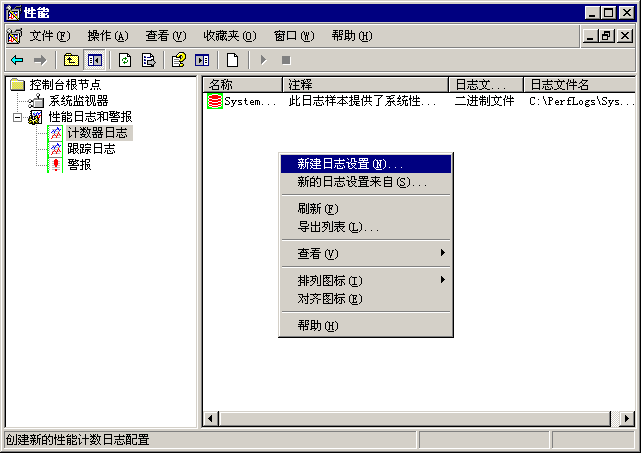Click the C:\PerfLogs\Sys... path cell
The height and width of the screenshot is (453, 641).
pos(582,101)
